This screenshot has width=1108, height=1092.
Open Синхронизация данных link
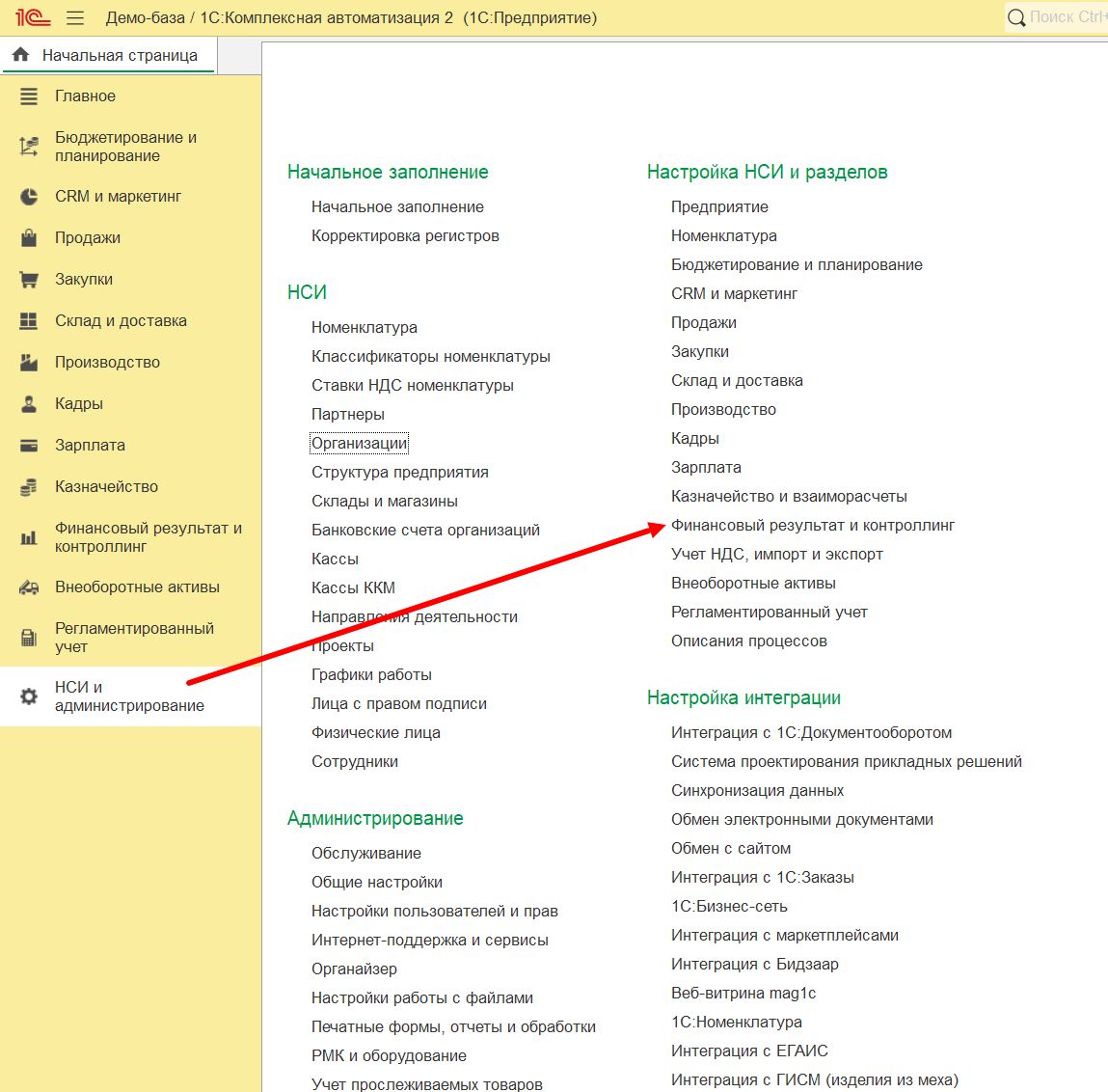(757, 791)
